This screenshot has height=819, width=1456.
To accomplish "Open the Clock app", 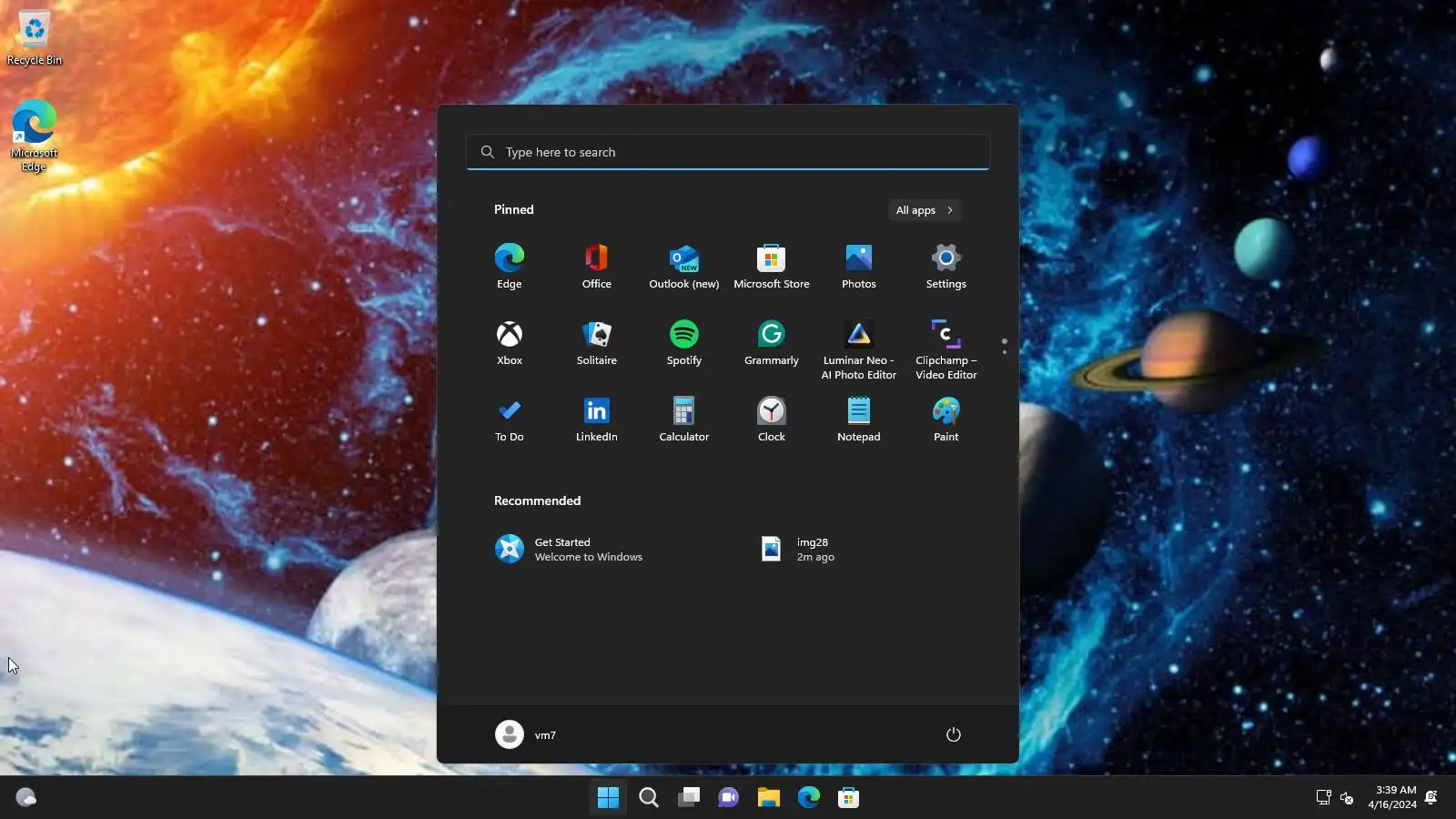I will tap(772, 420).
